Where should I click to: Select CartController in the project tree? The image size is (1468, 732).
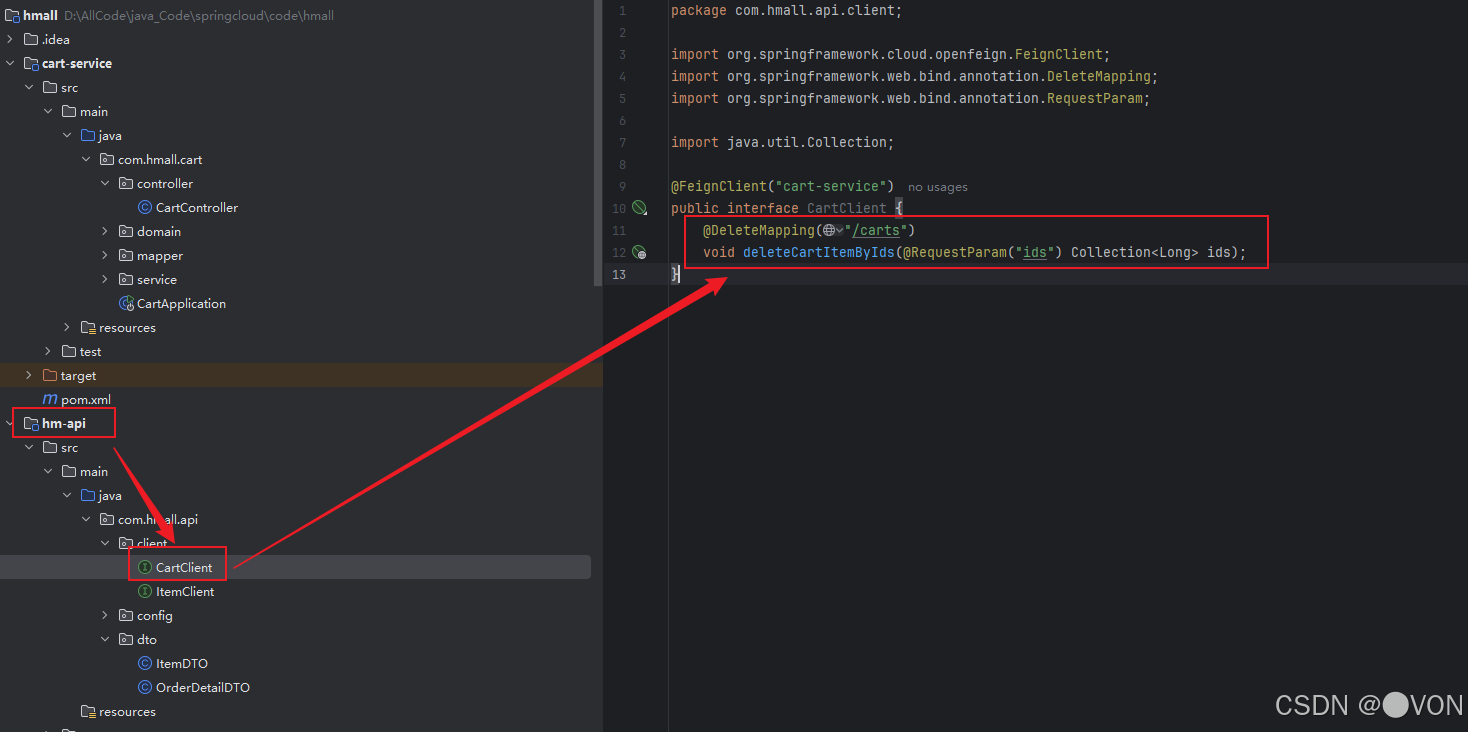pyautogui.click(x=197, y=207)
